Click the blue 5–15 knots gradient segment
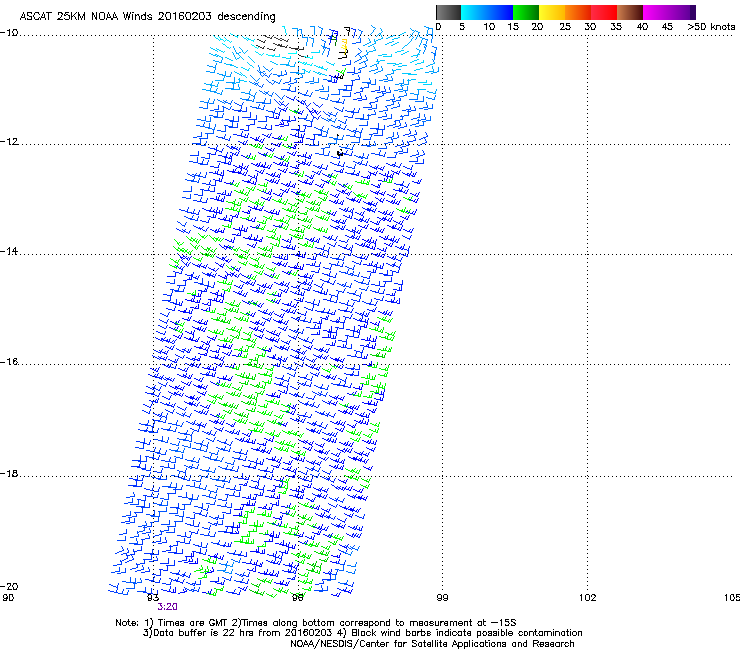740x650 pixels. (x=487, y=12)
